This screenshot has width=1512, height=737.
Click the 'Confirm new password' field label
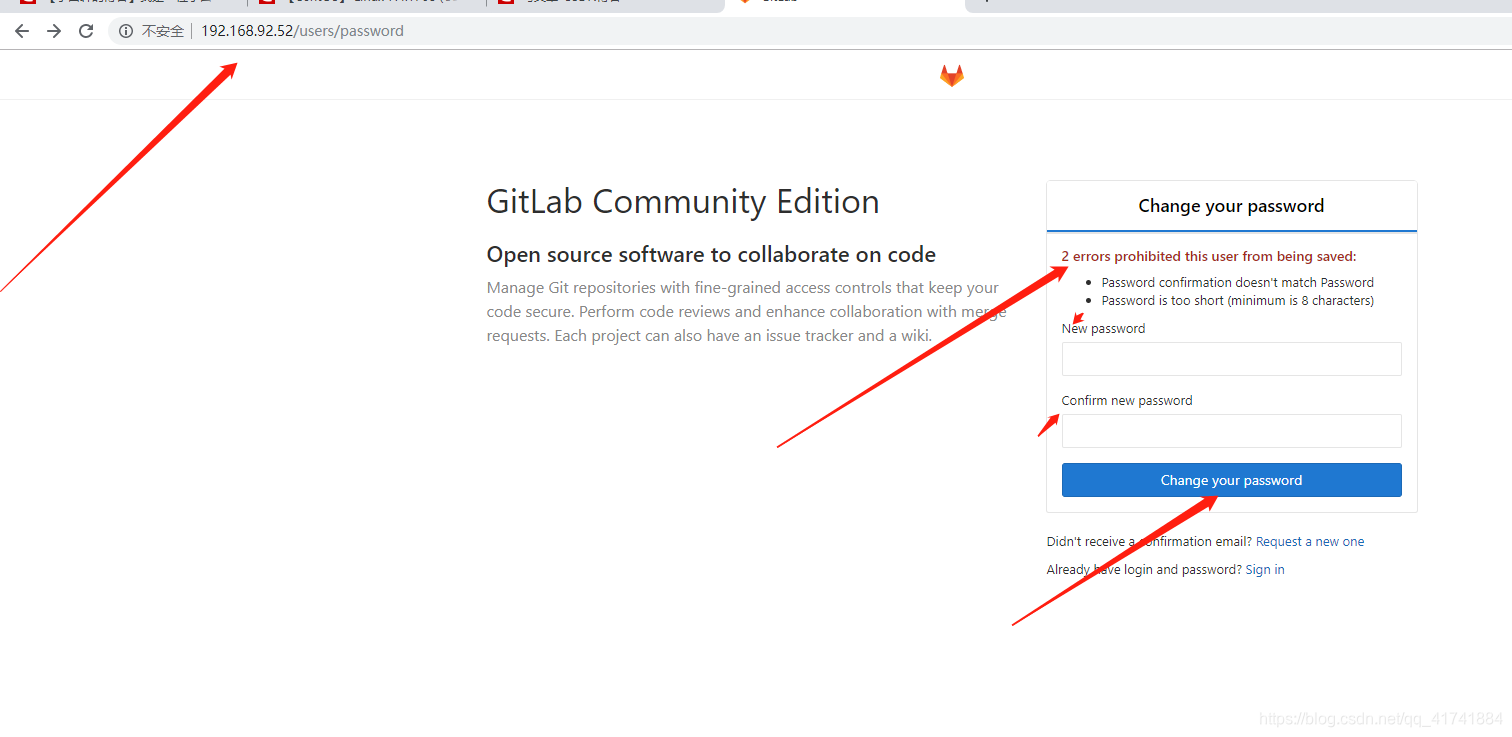coord(1127,401)
